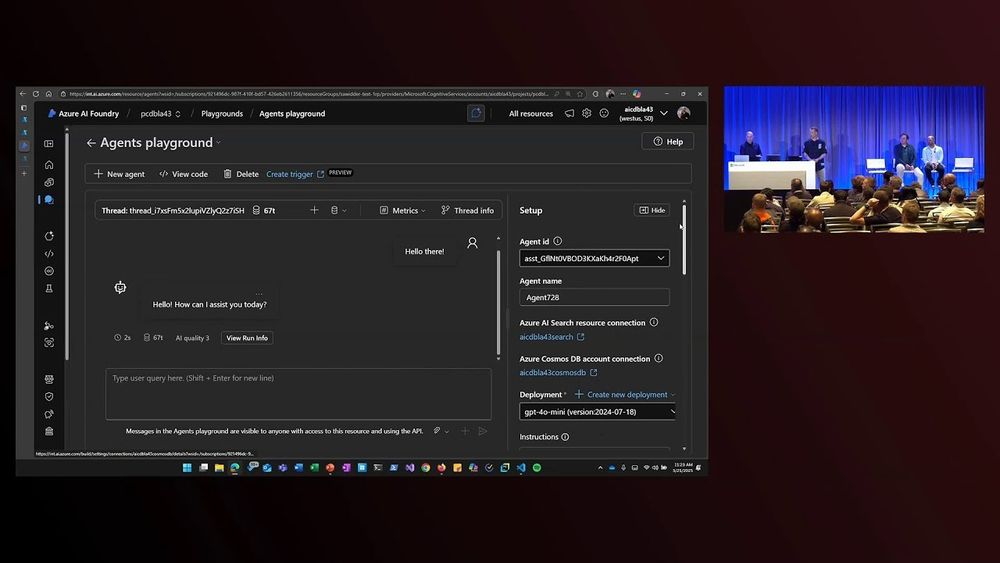Send message with arrow icon
Viewport: 1000px width, 563px height.
pyautogui.click(x=483, y=431)
